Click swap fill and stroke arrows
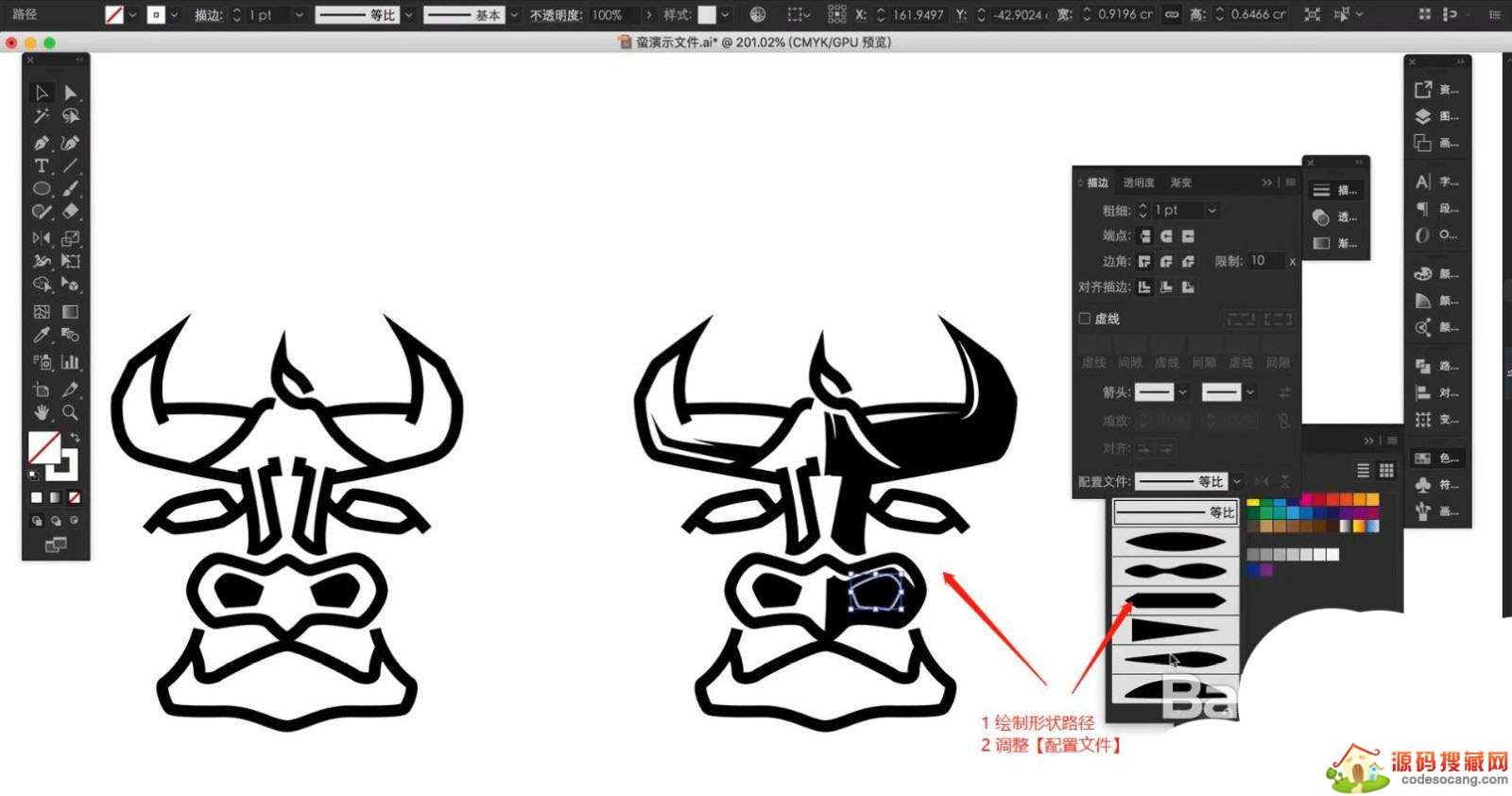This screenshot has width=1512, height=796. tap(75, 439)
